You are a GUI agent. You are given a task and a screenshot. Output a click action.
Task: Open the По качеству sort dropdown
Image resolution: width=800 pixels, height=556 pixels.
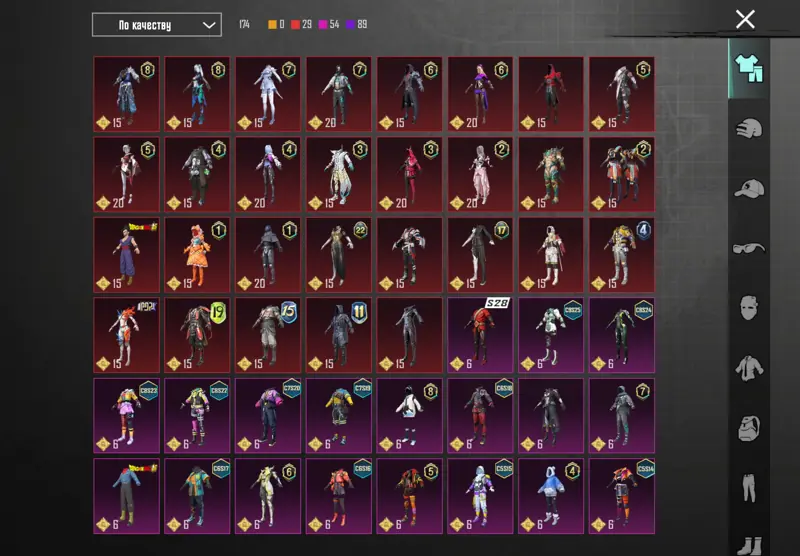pos(157,24)
